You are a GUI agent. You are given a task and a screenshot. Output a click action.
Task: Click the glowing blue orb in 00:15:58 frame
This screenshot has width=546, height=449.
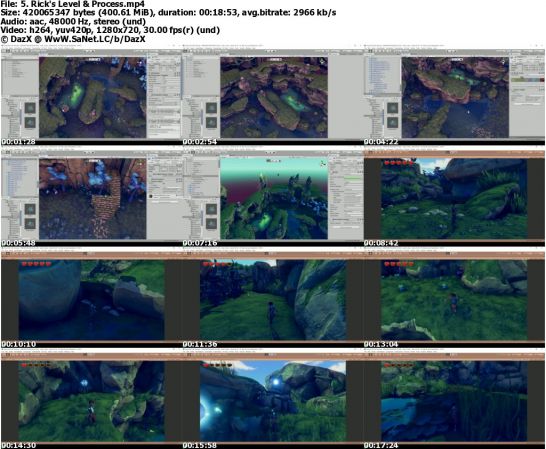coord(276,382)
